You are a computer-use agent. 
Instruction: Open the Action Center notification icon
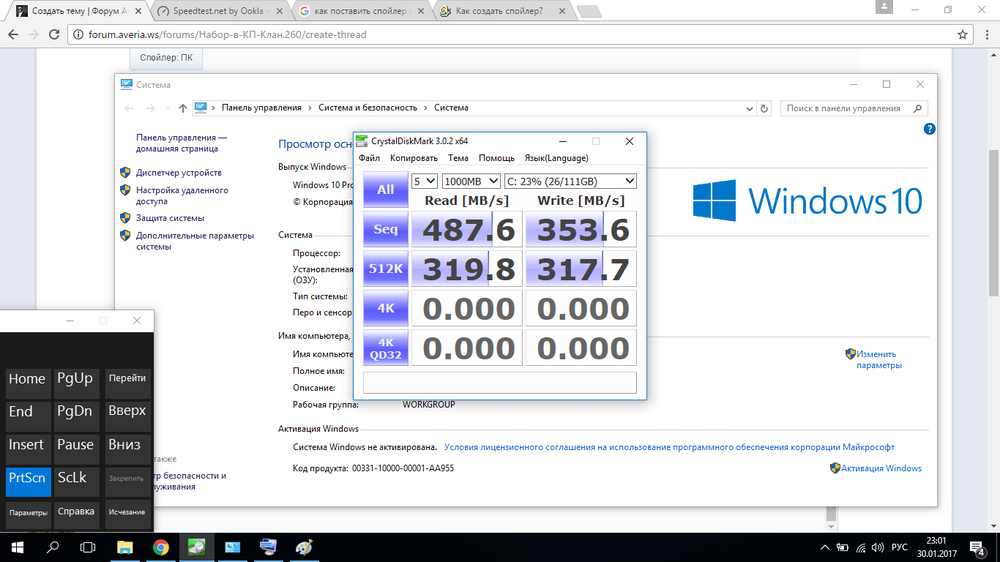pos(978,547)
